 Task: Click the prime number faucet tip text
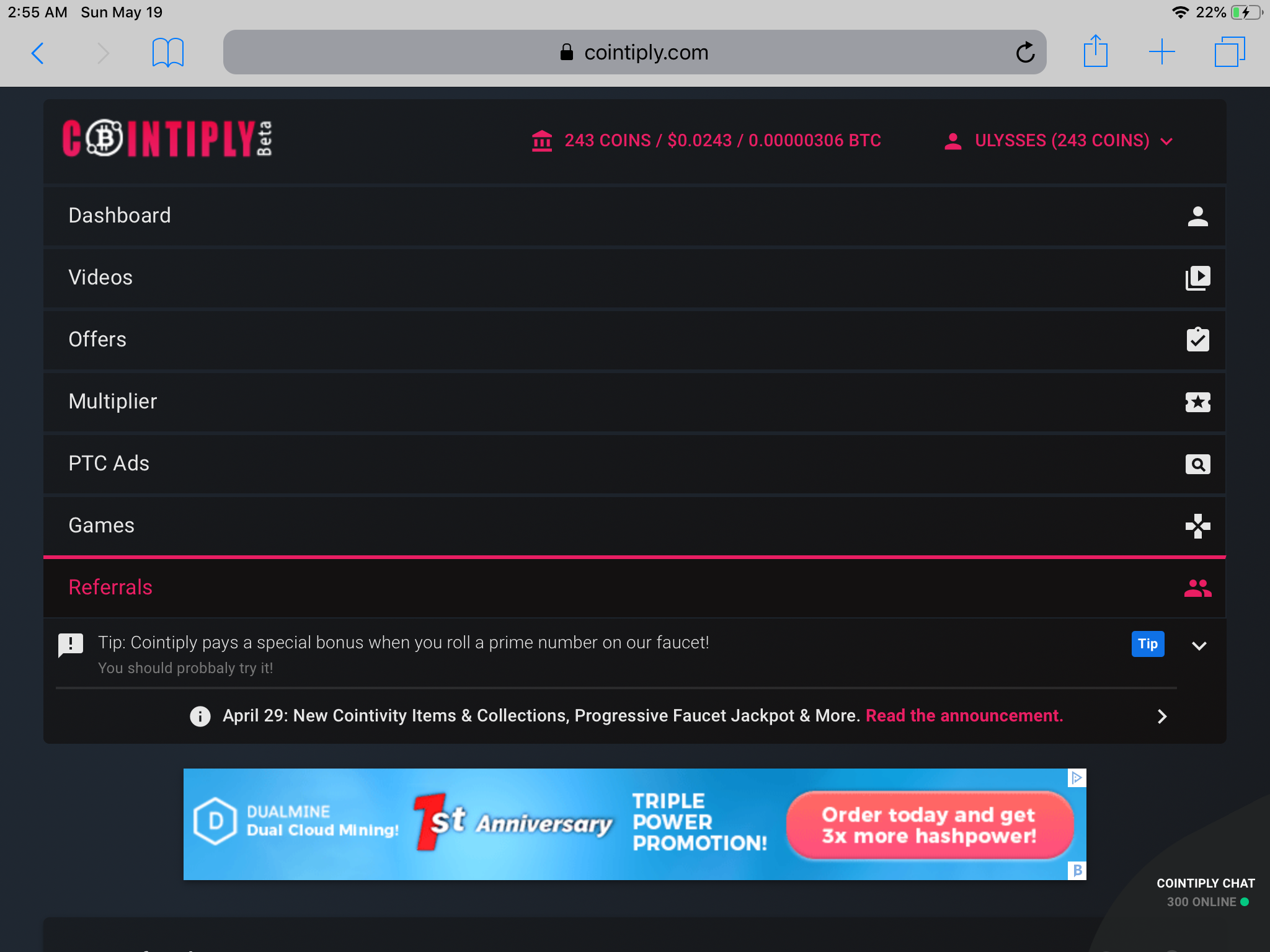[404, 643]
